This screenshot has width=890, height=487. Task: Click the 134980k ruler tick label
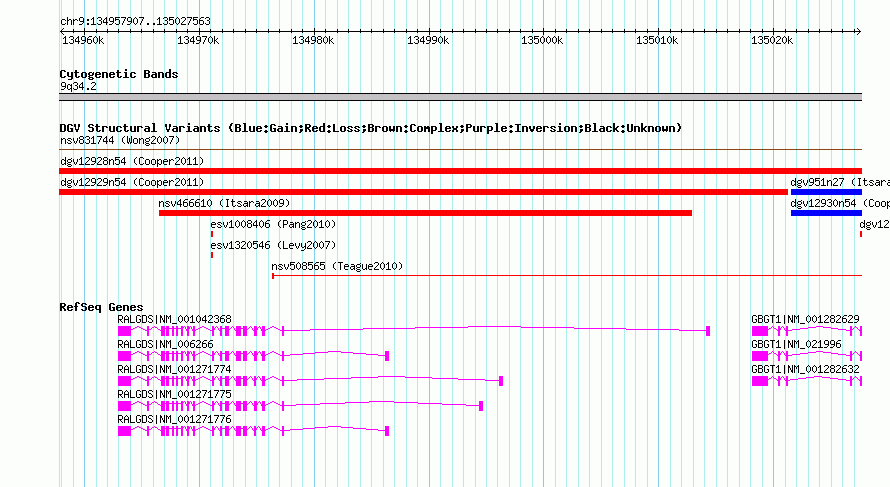tap(313, 40)
